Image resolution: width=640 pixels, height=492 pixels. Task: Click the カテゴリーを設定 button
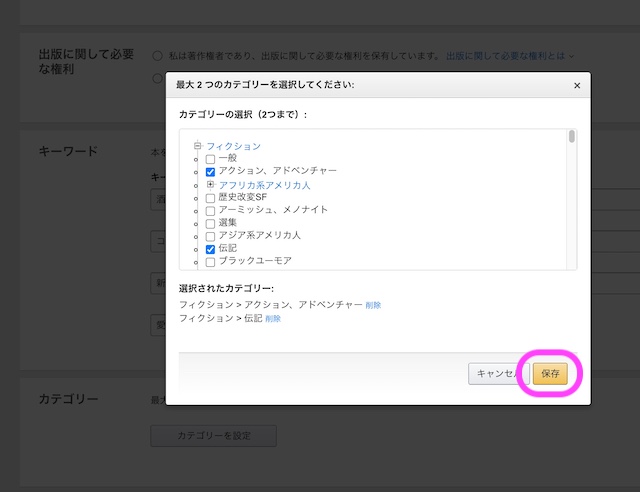click(213, 436)
